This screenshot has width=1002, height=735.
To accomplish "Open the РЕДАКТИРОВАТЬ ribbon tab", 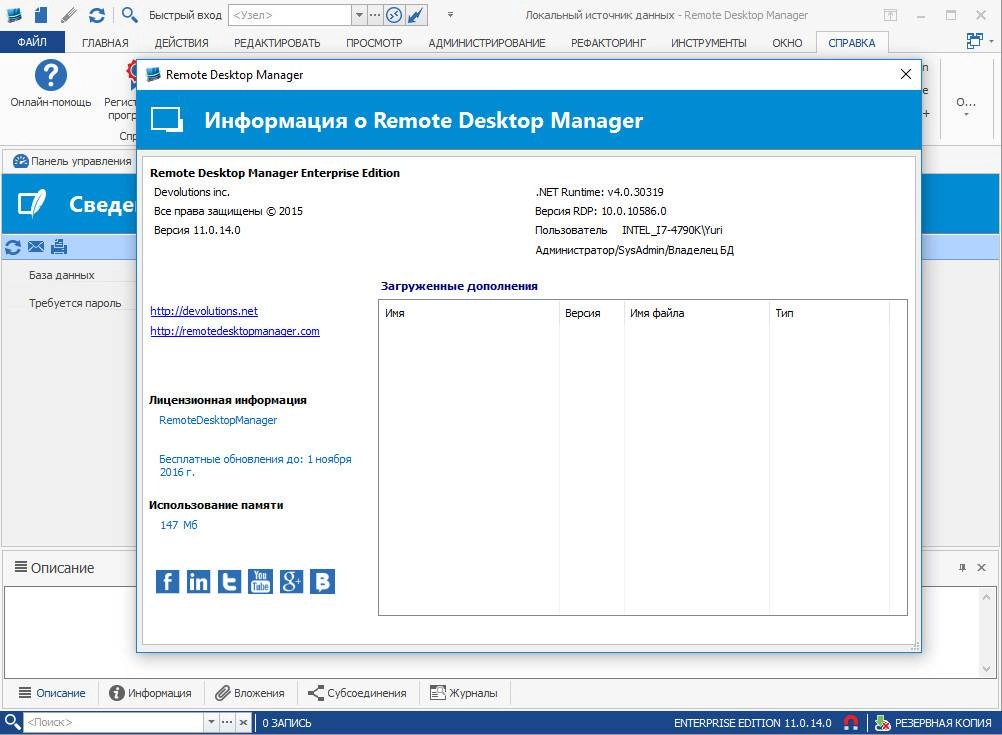I will point(277,43).
